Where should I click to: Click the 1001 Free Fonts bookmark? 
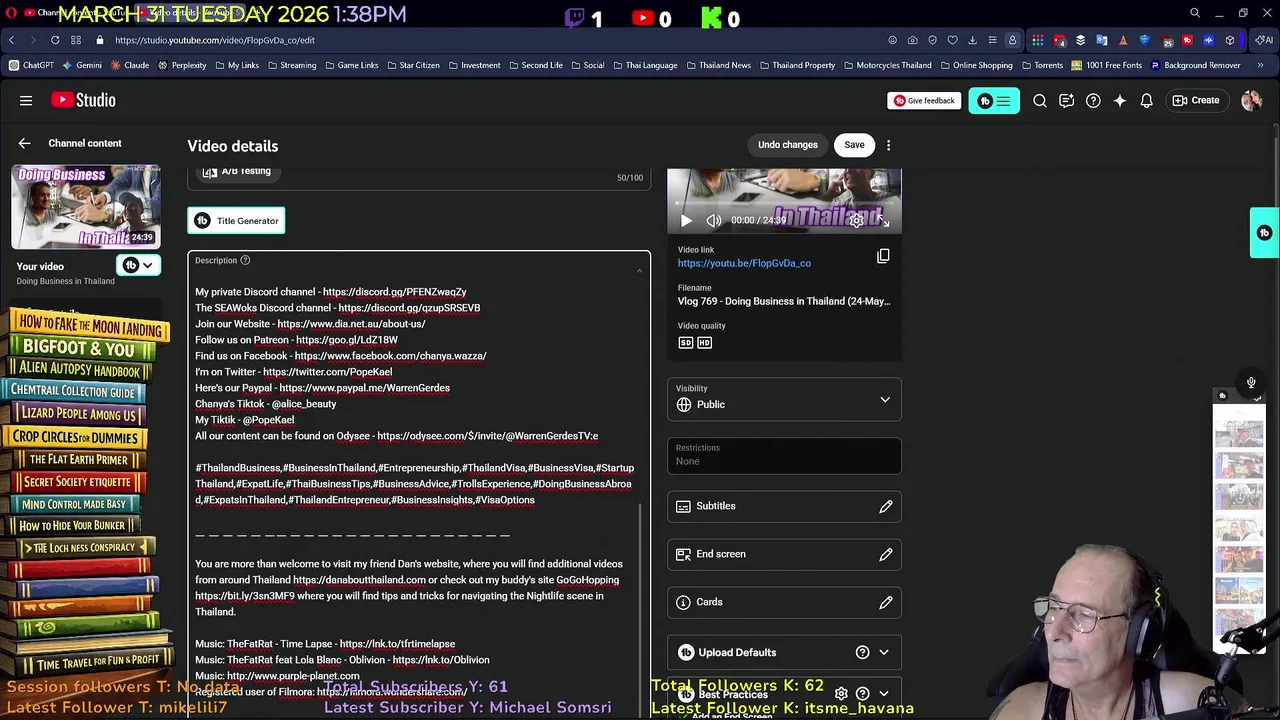tap(1106, 65)
